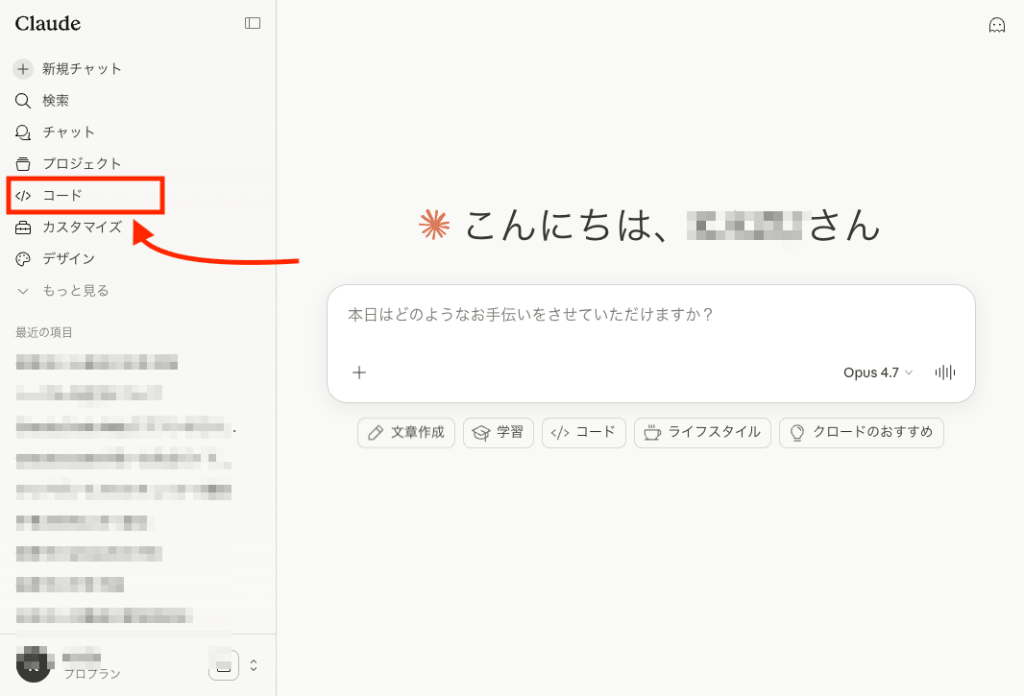Image resolution: width=1024 pixels, height=696 pixels.
Task: Open the ghost incognito chat icon
Action: pos(997,25)
